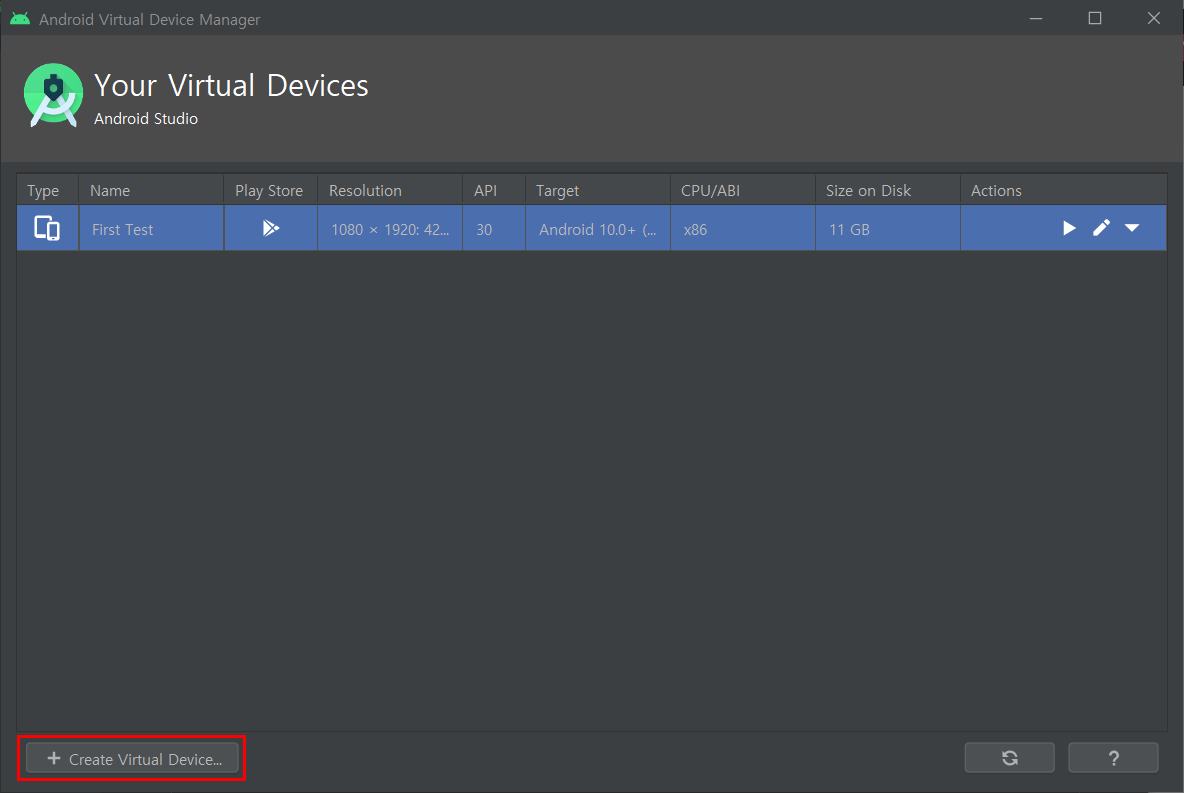Click the Play Store icon in First Test row

click(x=270, y=228)
